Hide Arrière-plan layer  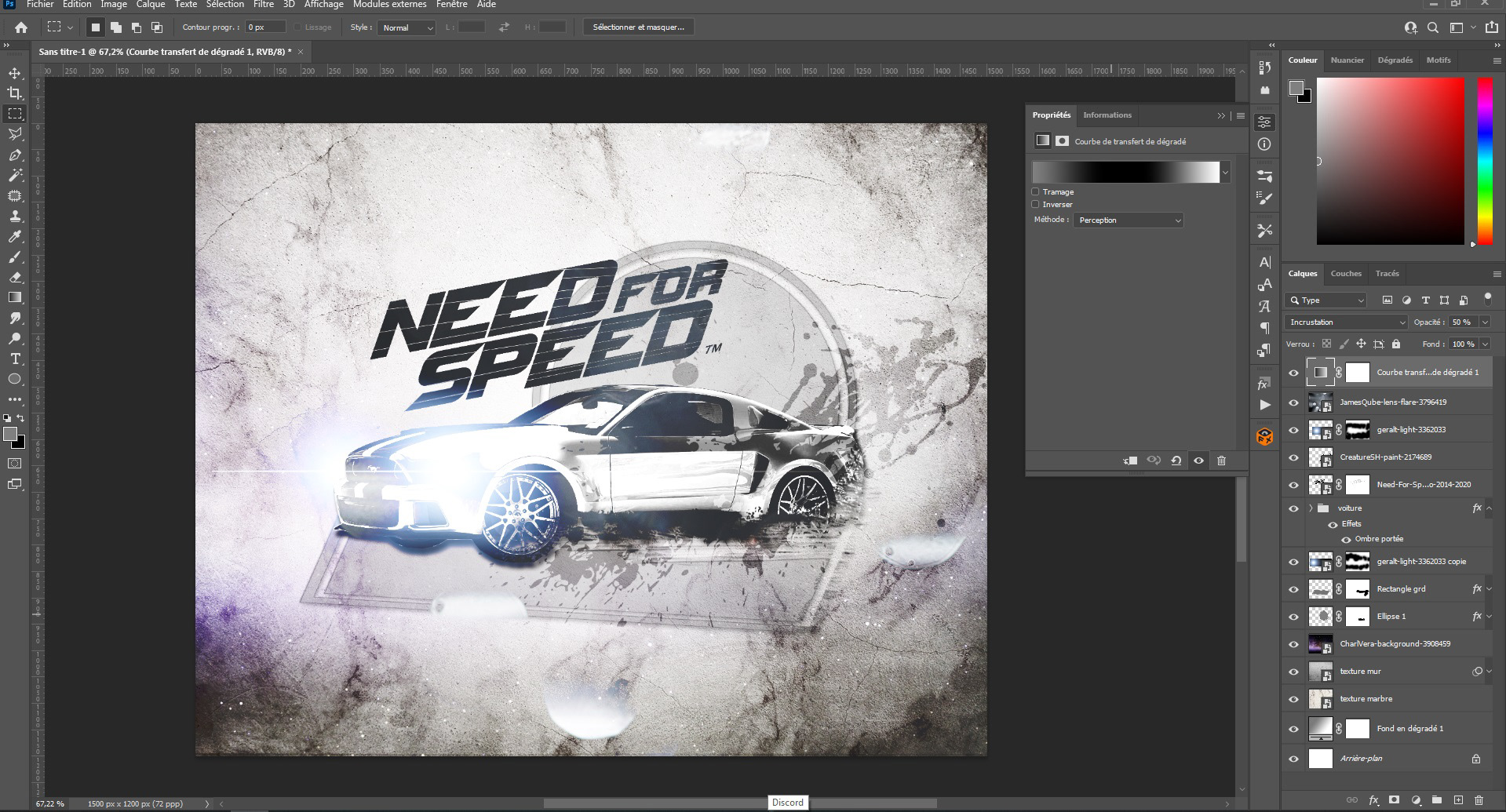pyautogui.click(x=1294, y=759)
